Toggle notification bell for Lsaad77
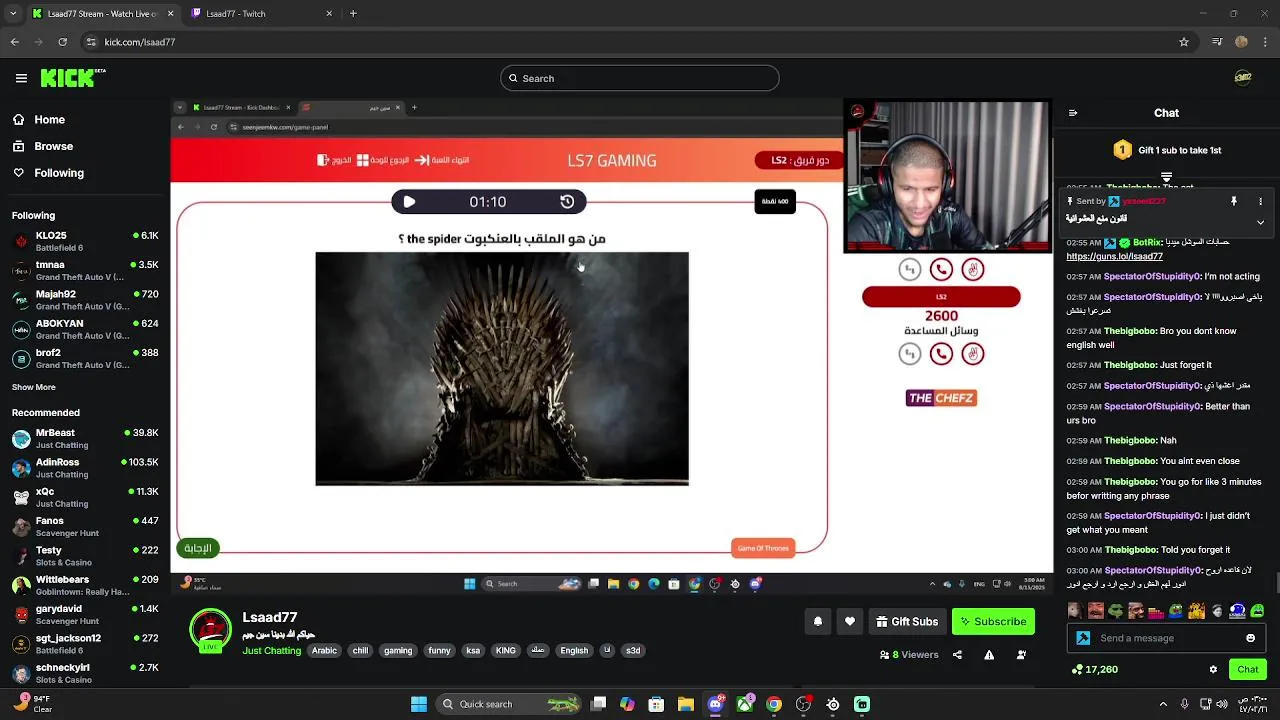Image resolution: width=1280 pixels, height=720 pixels. click(x=818, y=621)
